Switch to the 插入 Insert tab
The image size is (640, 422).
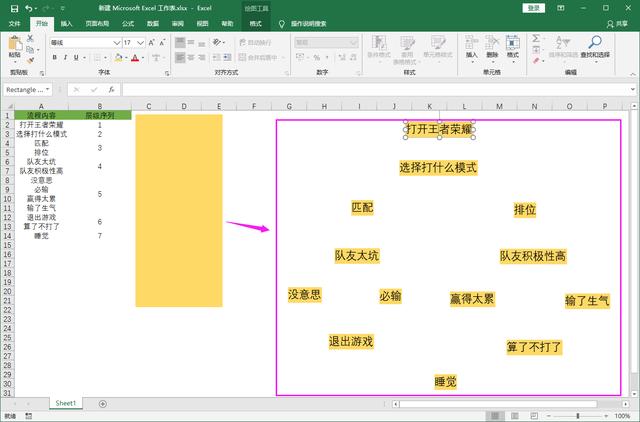pyautogui.click(x=66, y=24)
